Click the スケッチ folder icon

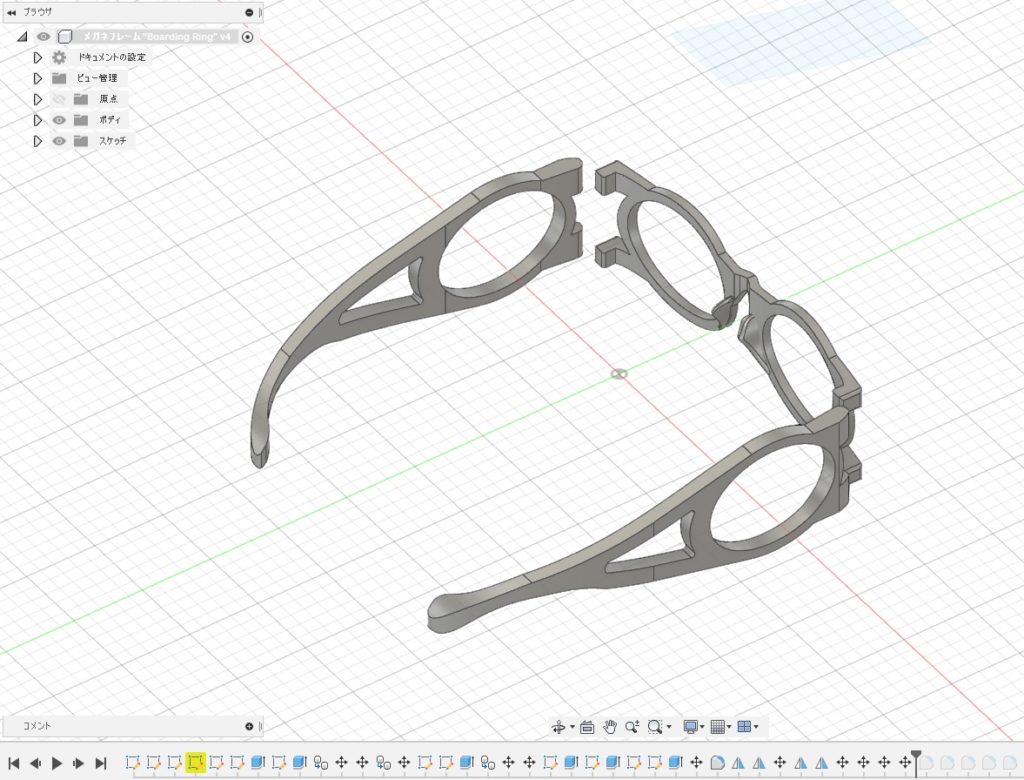point(81,141)
